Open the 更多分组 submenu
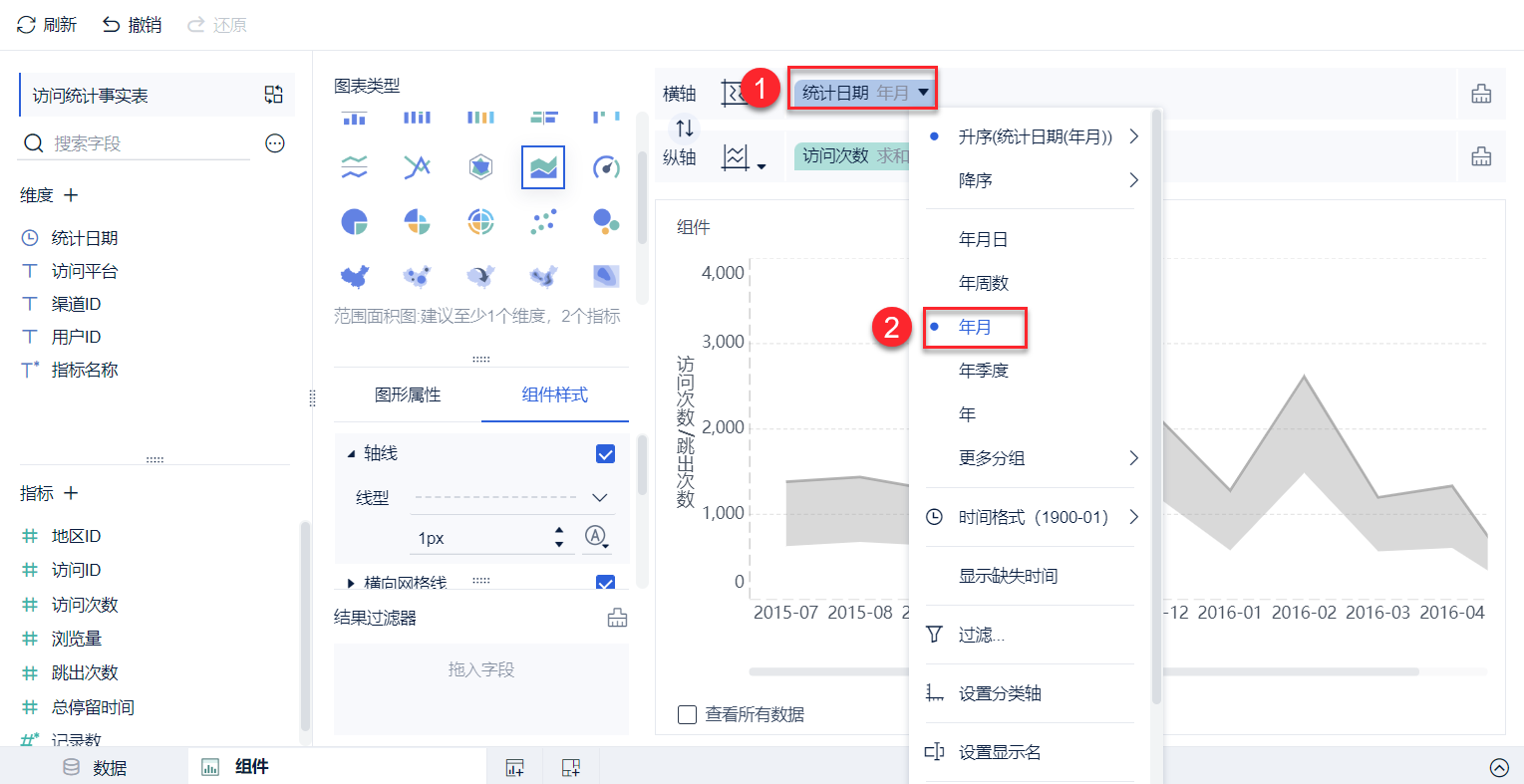The height and width of the screenshot is (784, 1524). point(1031,458)
